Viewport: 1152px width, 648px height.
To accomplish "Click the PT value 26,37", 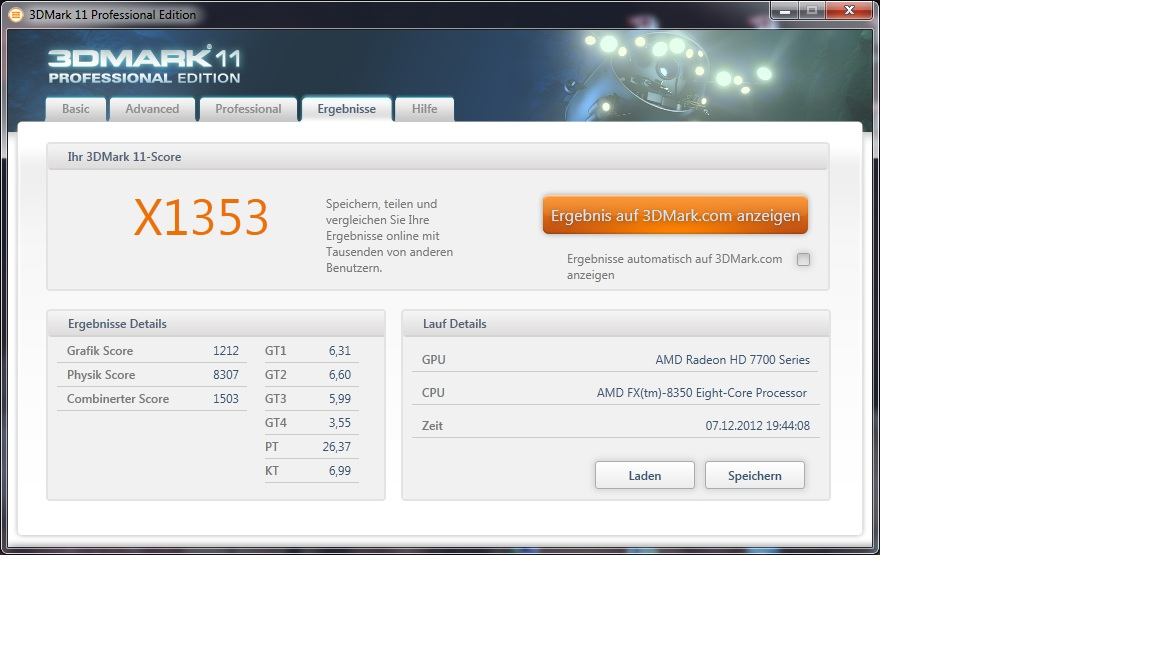I will coord(336,447).
